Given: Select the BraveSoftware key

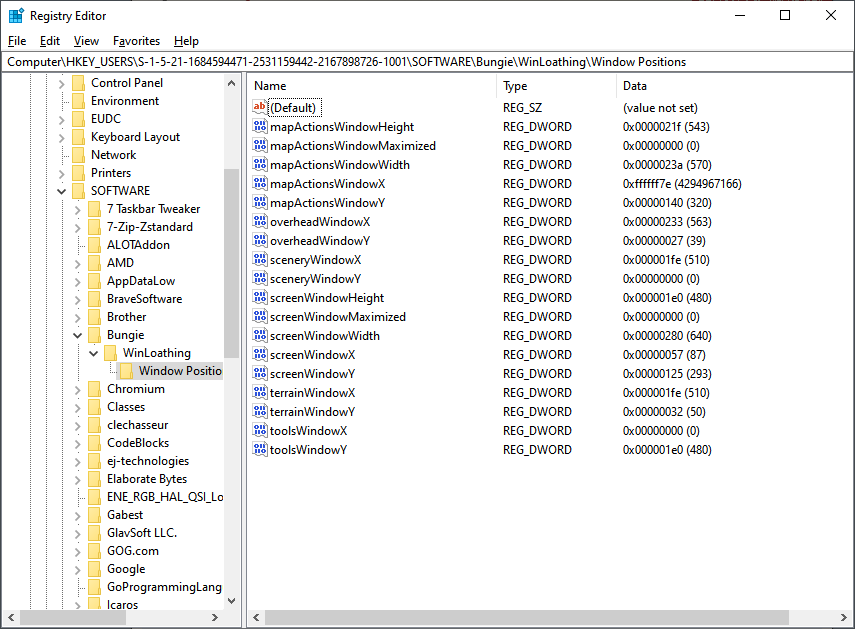Looking at the screenshot, I should (144, 299).
